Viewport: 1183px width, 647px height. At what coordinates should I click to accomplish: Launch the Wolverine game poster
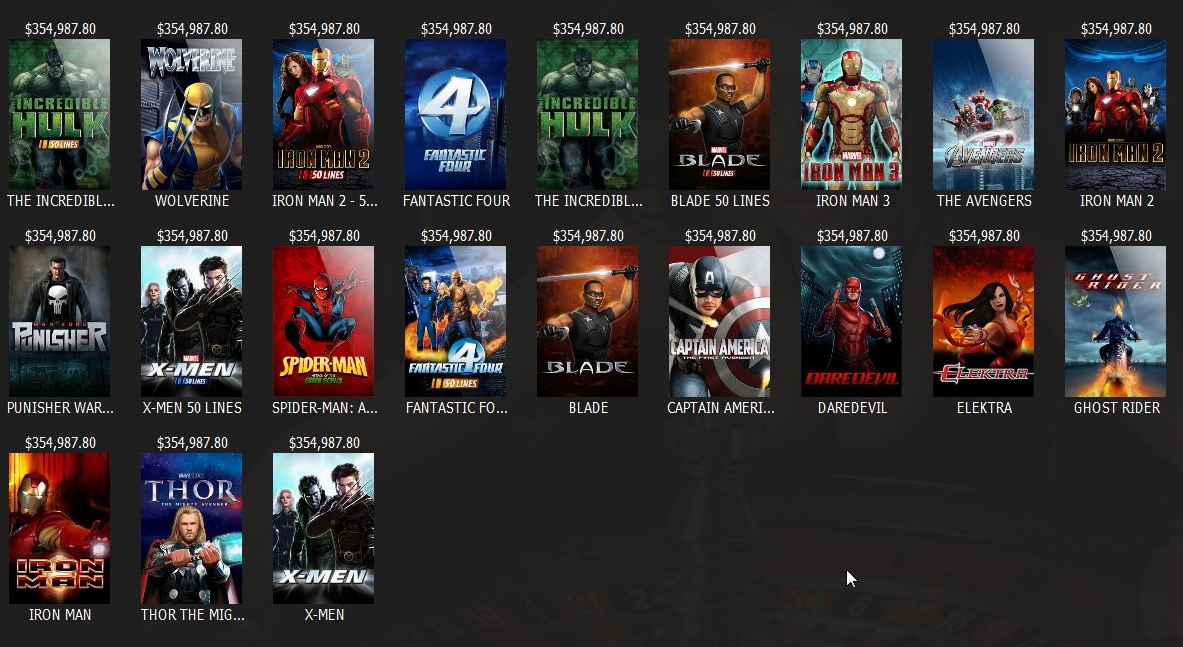[192, 115]
